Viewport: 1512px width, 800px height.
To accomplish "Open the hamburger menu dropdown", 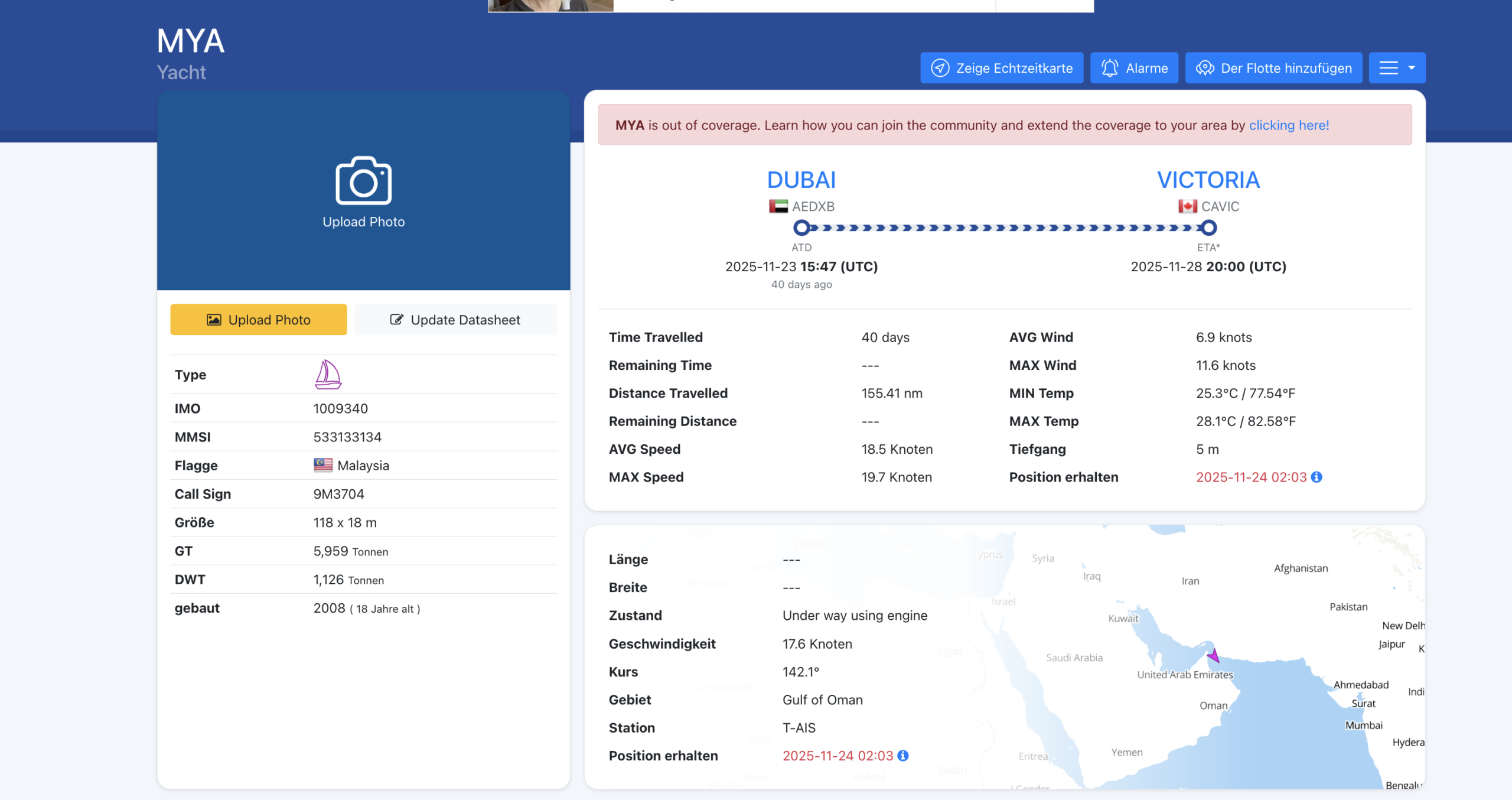I will pos(1397,68).
